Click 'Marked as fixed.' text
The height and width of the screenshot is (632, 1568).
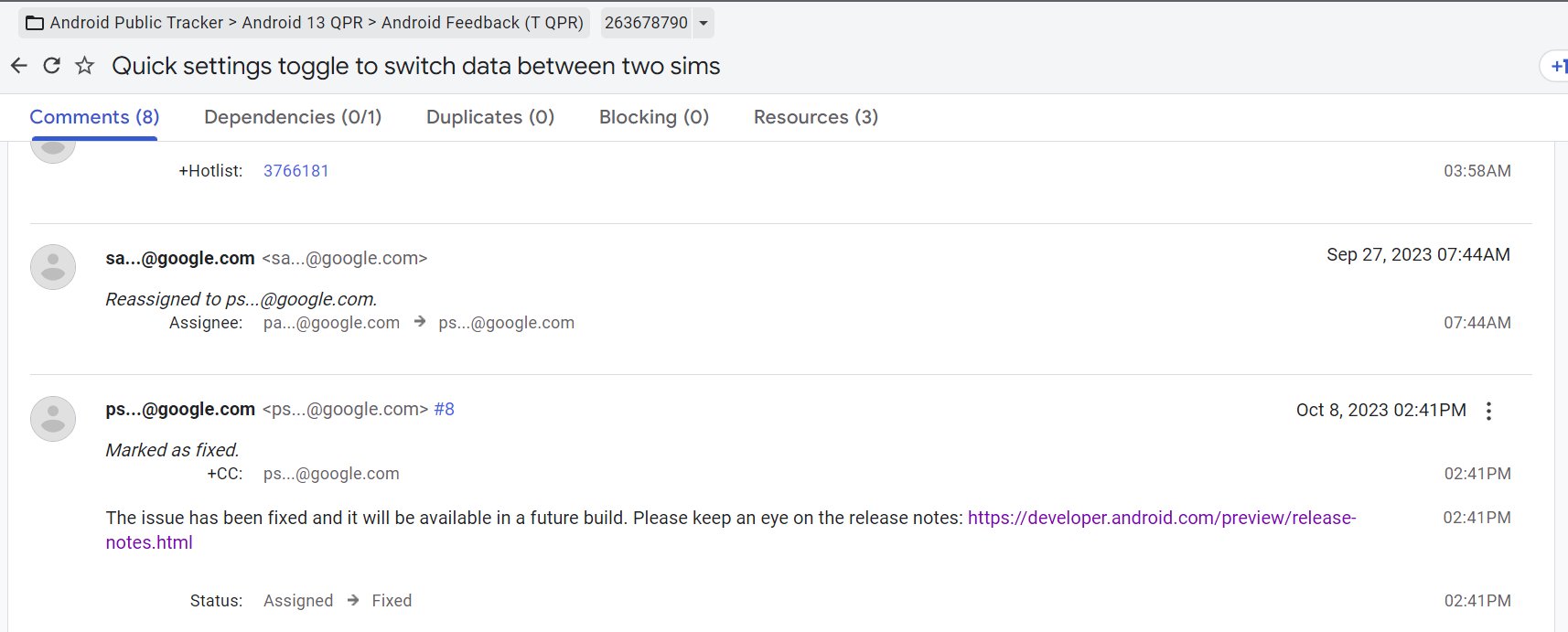(x=172, y=450)
